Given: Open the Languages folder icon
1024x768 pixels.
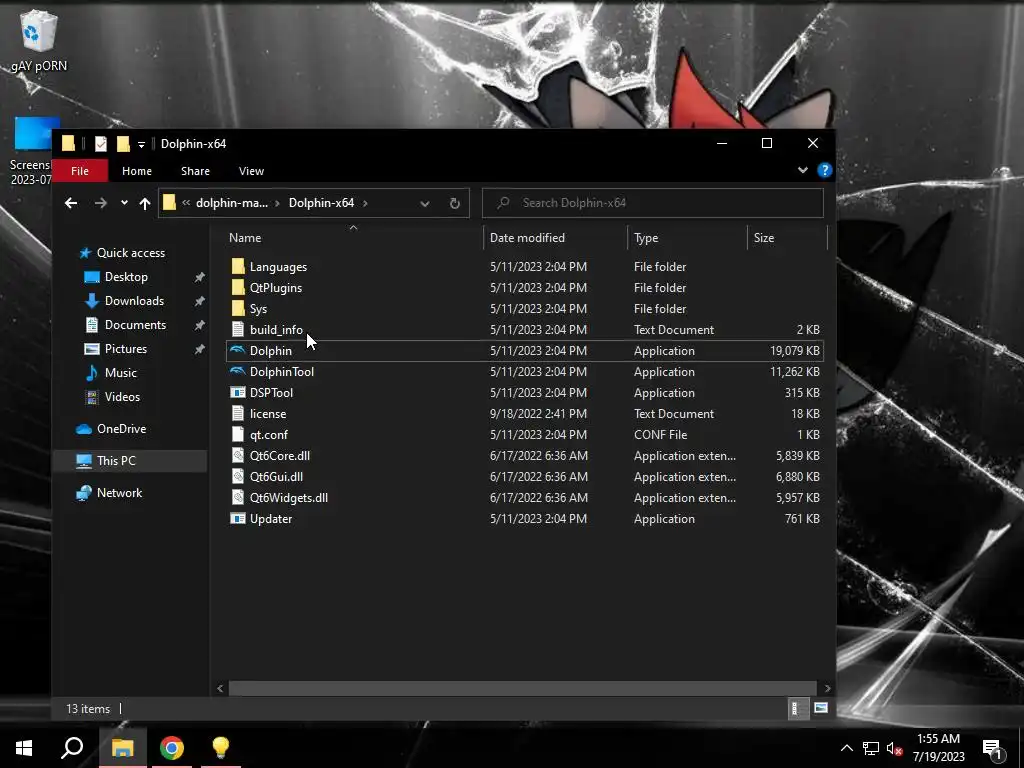Looking at the screenshot, I should (x=238, y=266).
